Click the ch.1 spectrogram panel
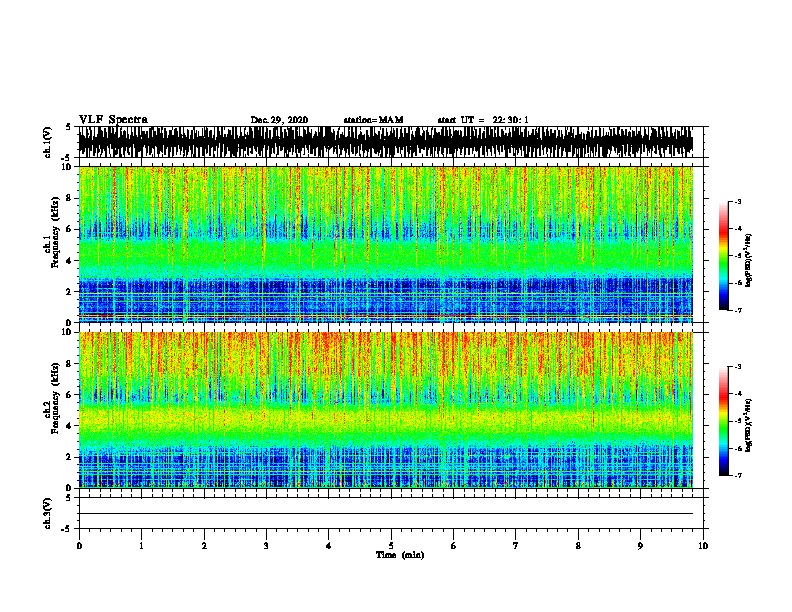Screen dimensions: 792x612 386,244
